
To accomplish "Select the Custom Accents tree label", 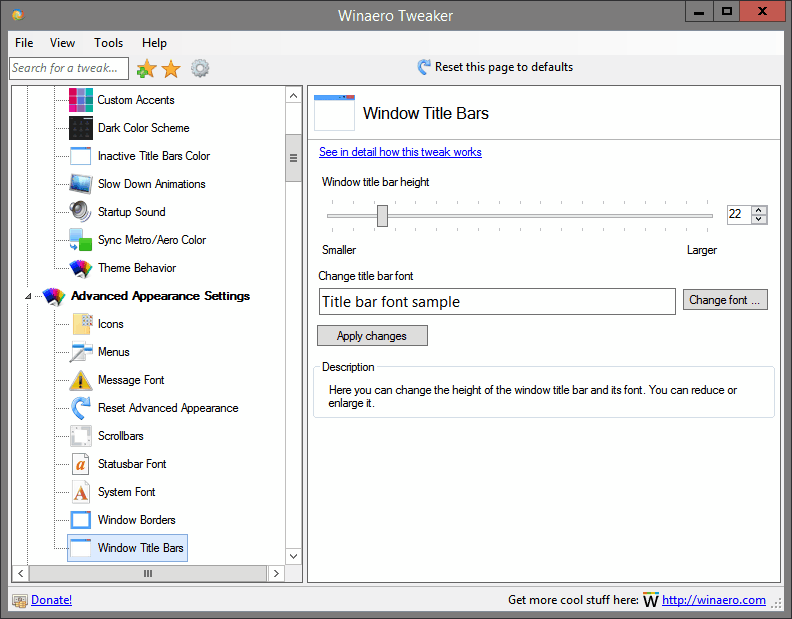I will [136, 100].
